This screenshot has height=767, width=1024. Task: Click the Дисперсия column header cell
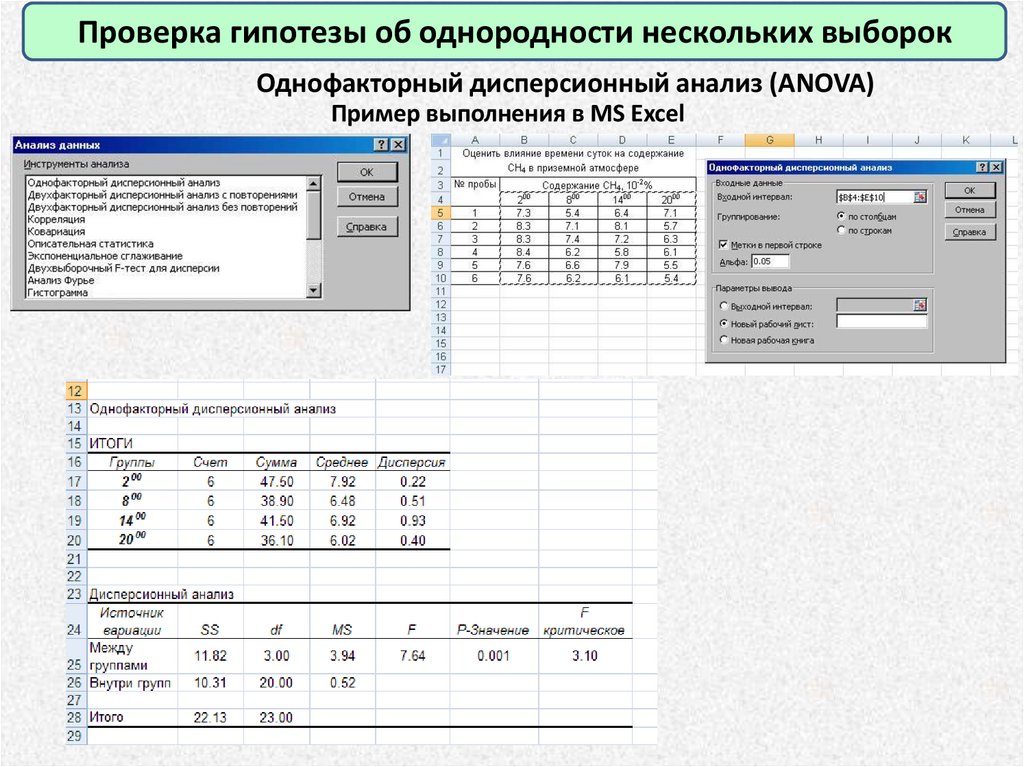pyautogui.click(x=412, y=462)
